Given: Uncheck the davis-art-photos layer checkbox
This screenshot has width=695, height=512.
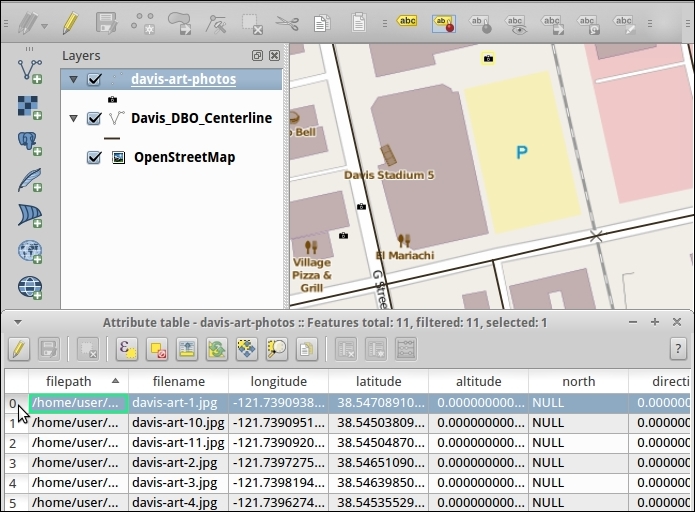Looking at the screenshot, I should coord(94,80).
